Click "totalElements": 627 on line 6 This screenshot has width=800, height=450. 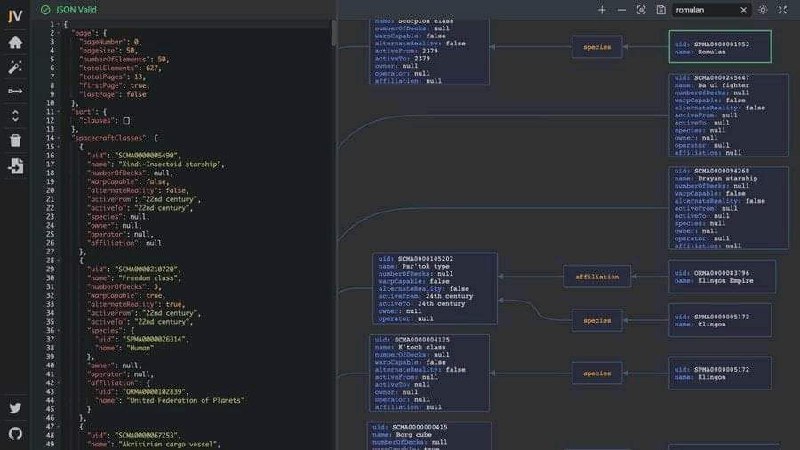click(120, 68)
